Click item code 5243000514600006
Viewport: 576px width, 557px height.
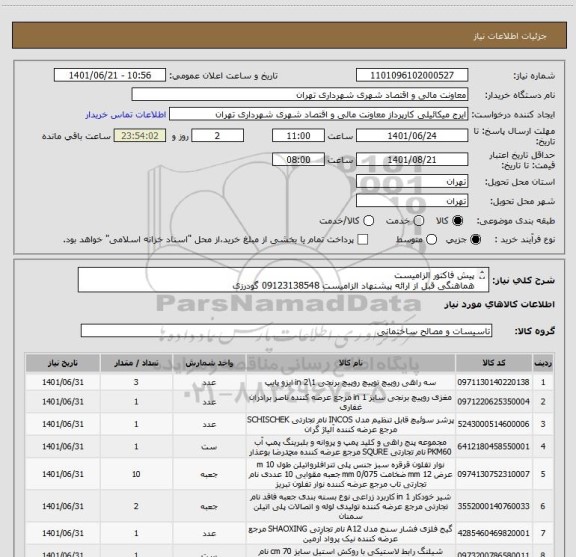[x=493, y=424]
